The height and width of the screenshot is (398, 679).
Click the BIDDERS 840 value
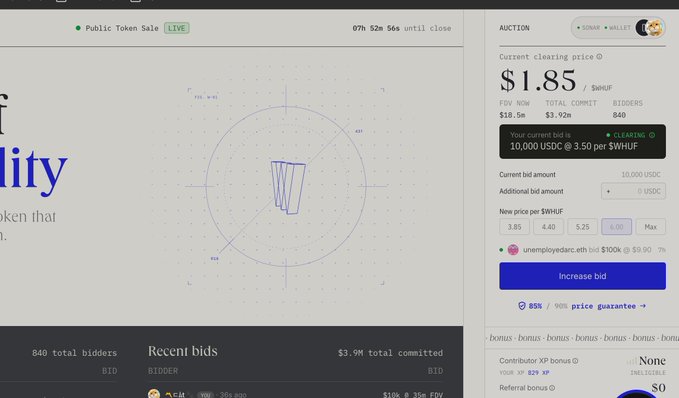(619, 115)
